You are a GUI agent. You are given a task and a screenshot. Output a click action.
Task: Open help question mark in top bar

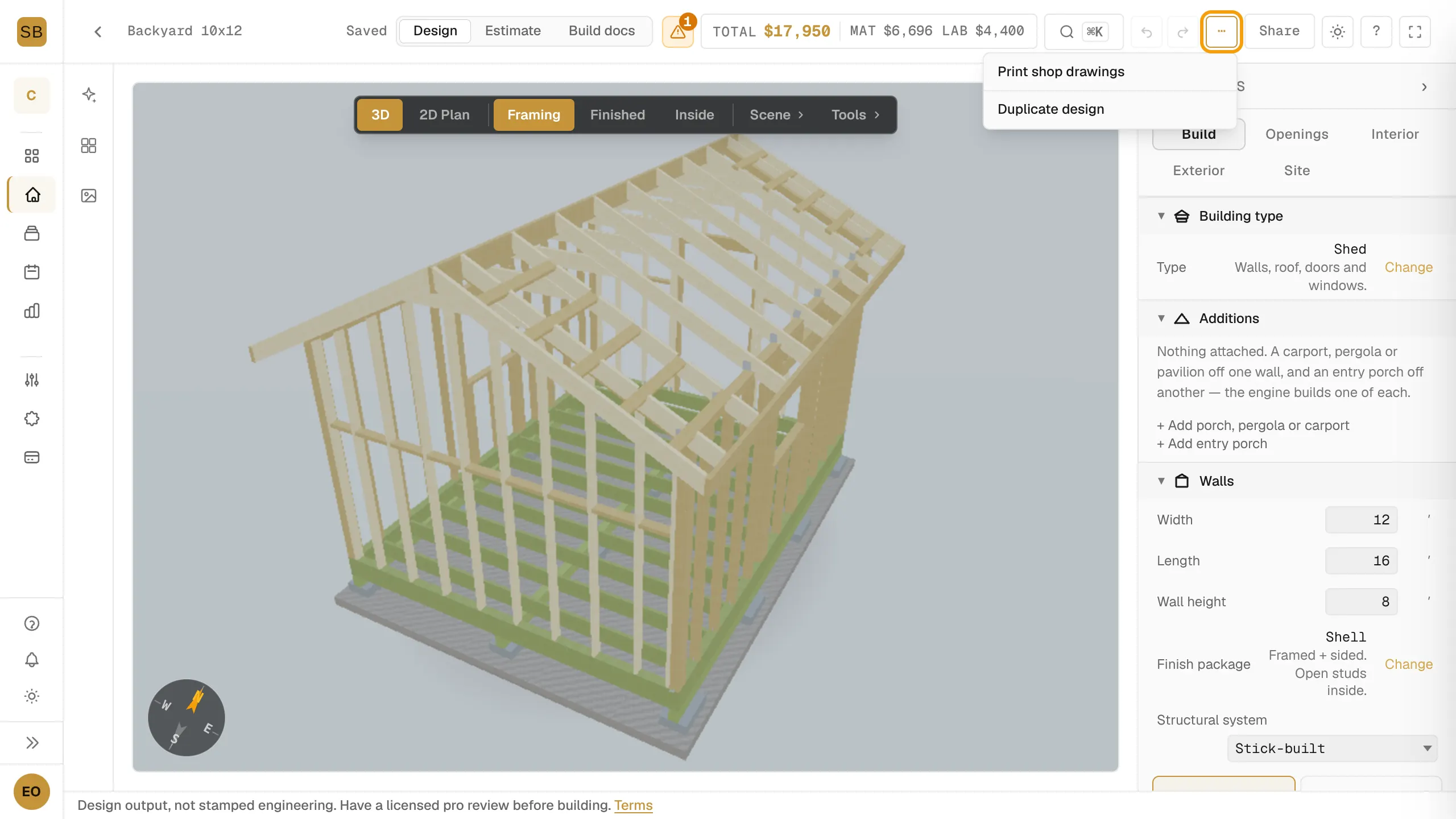point(1376,31)
